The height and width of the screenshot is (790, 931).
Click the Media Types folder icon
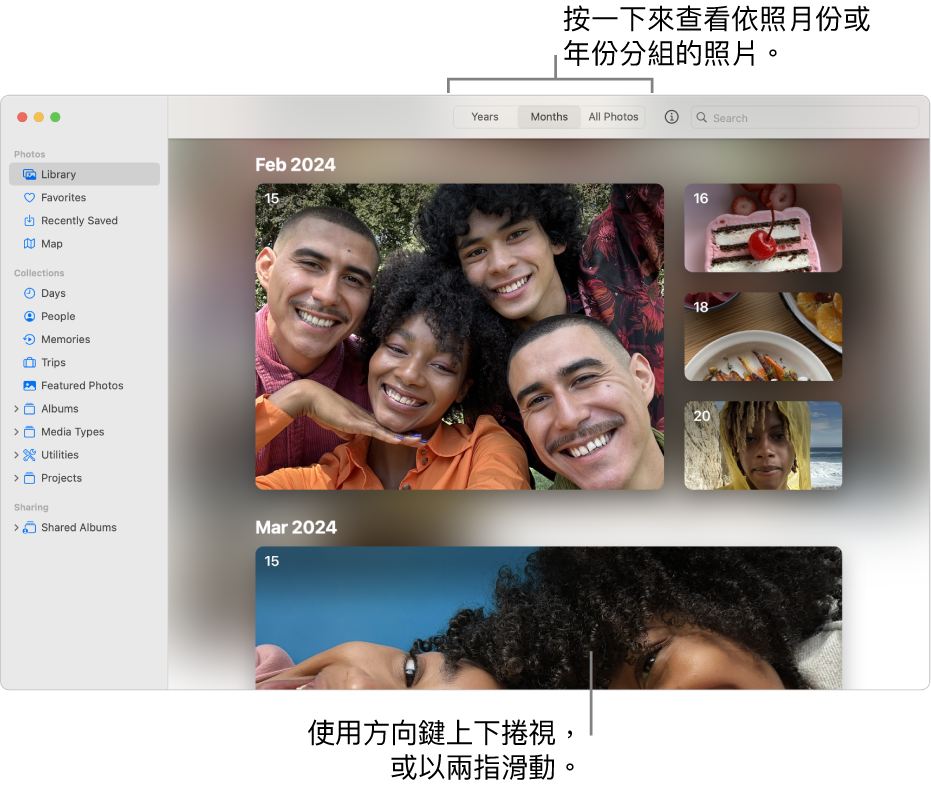point(29,432)
